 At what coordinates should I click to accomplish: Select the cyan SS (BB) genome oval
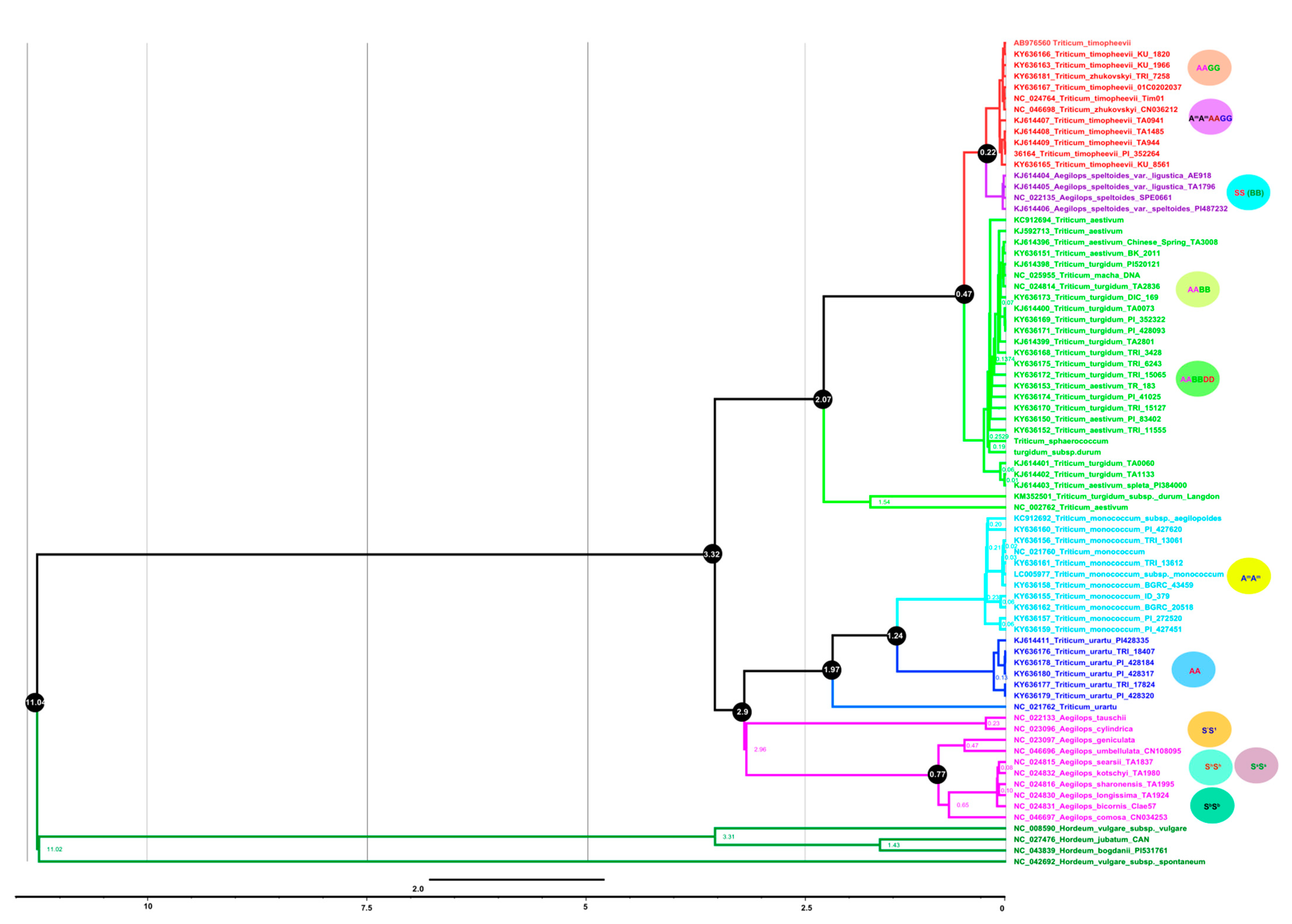(x=1248, y=192)
